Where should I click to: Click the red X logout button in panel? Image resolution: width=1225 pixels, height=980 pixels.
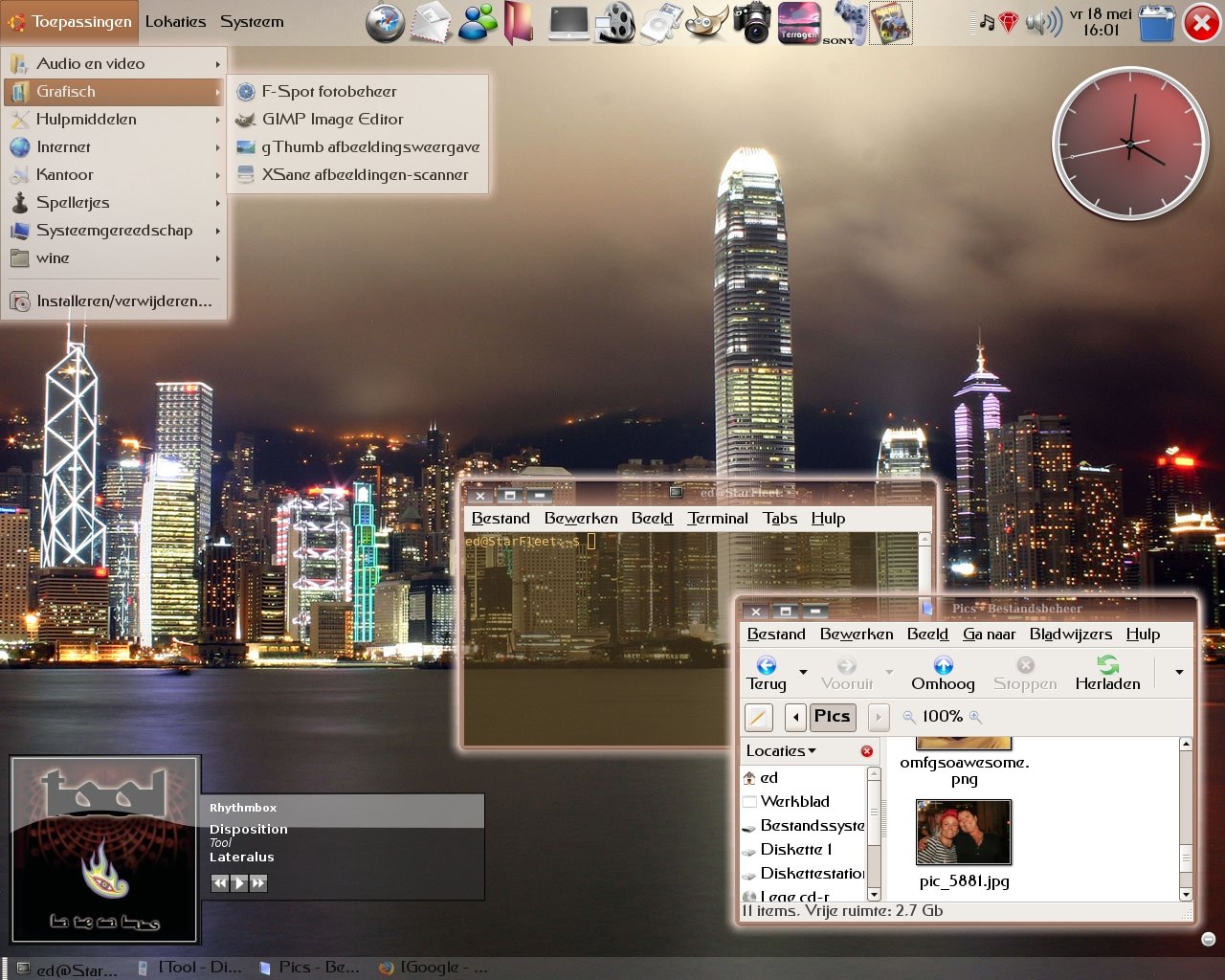tap(1201, 23)
